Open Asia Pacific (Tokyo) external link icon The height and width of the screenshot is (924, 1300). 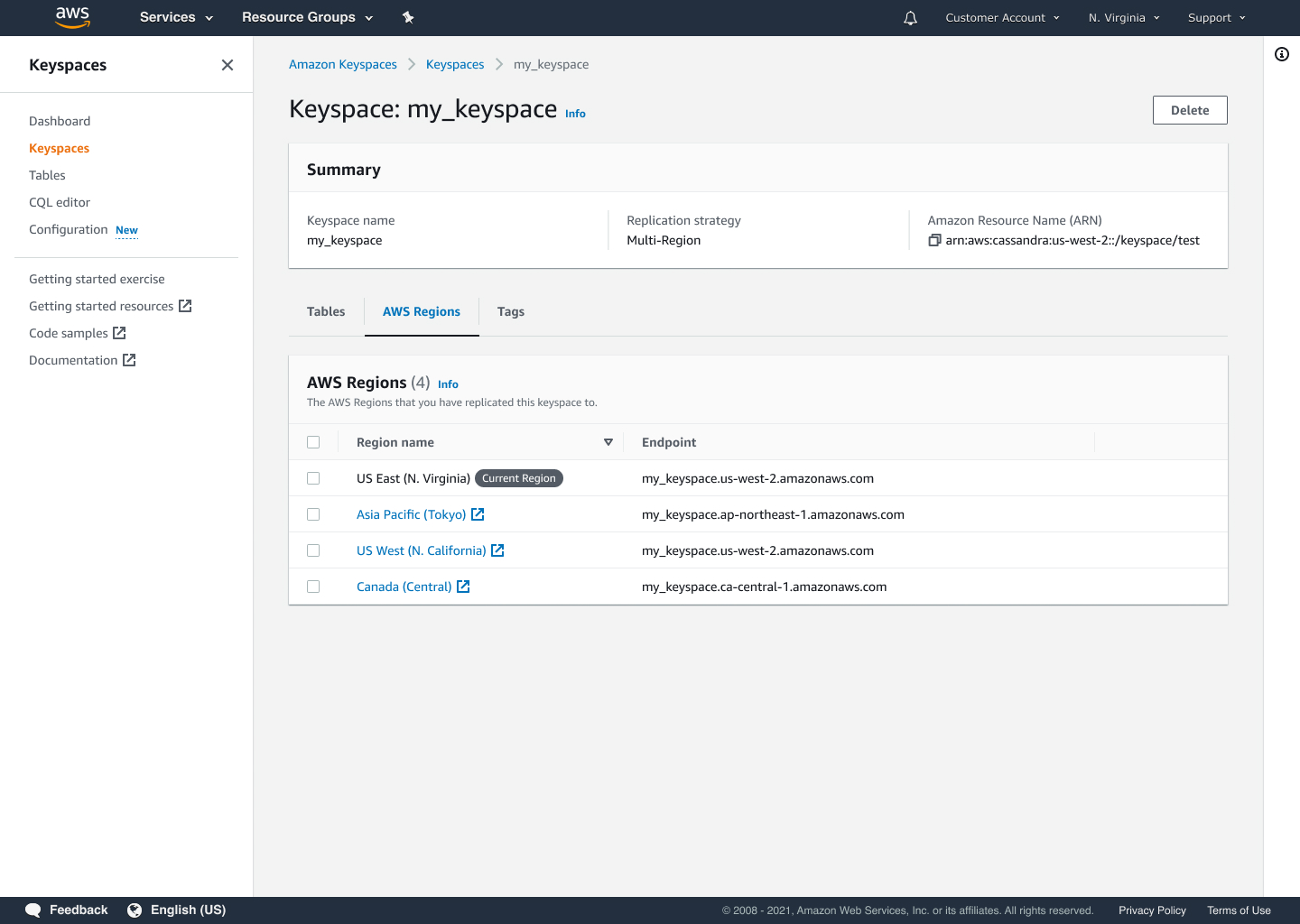478,514
